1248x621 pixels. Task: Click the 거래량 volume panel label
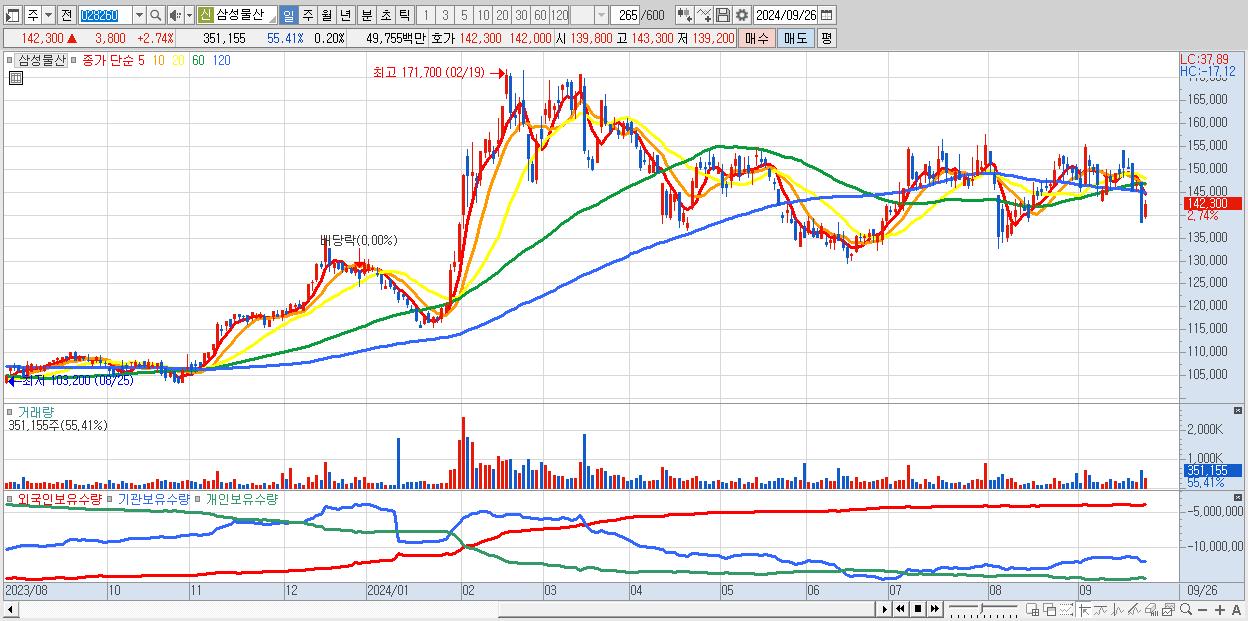point(36,411)
